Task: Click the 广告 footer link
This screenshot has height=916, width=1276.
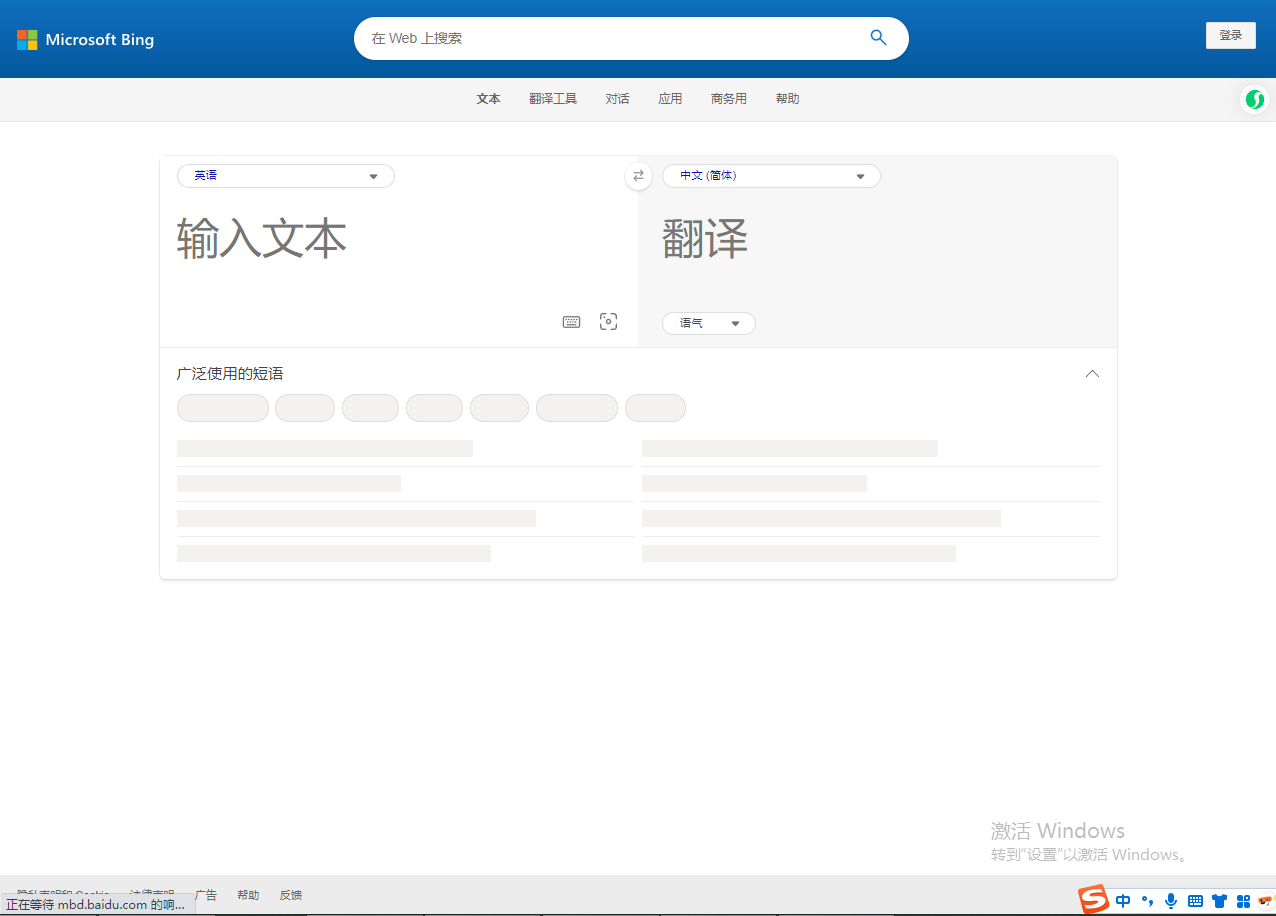Action: coord(206,896)
